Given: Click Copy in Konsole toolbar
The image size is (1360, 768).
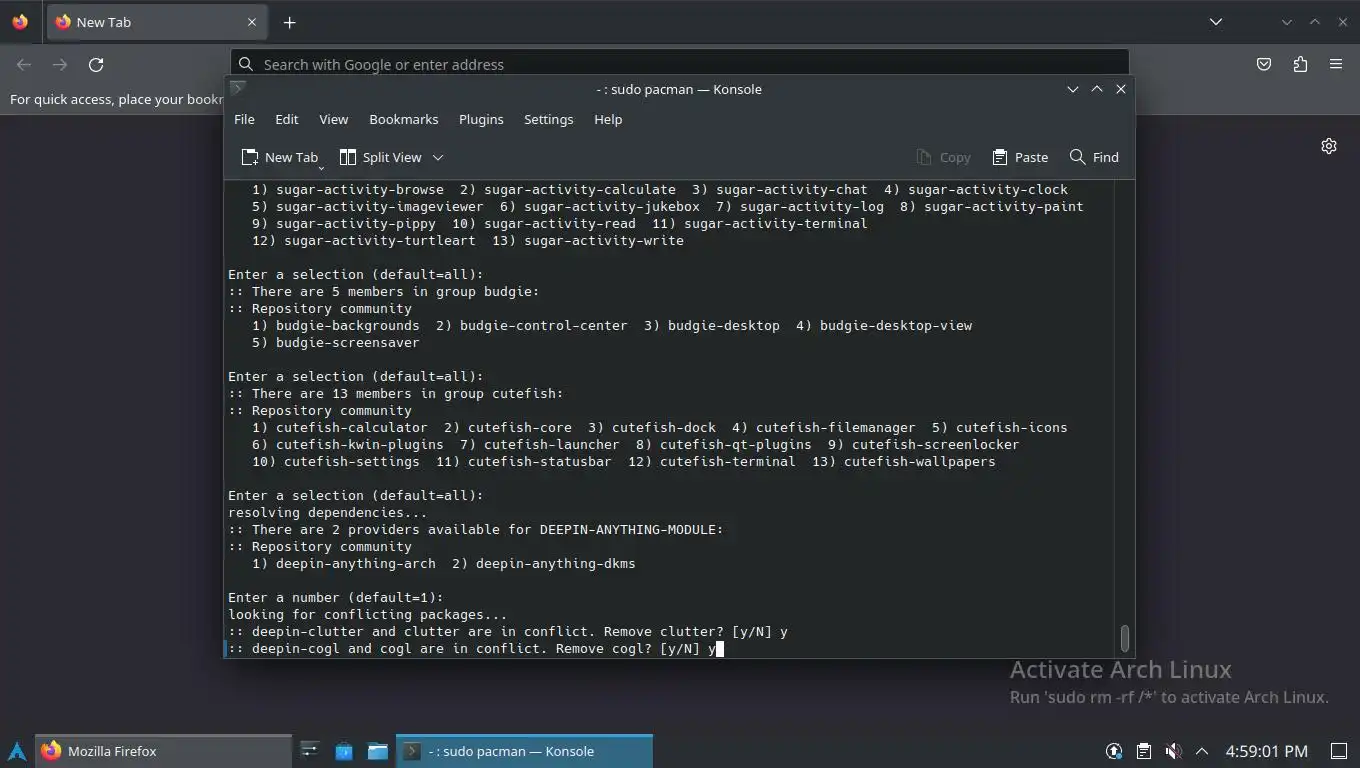Looking at the screenshot, I should 943,157.
